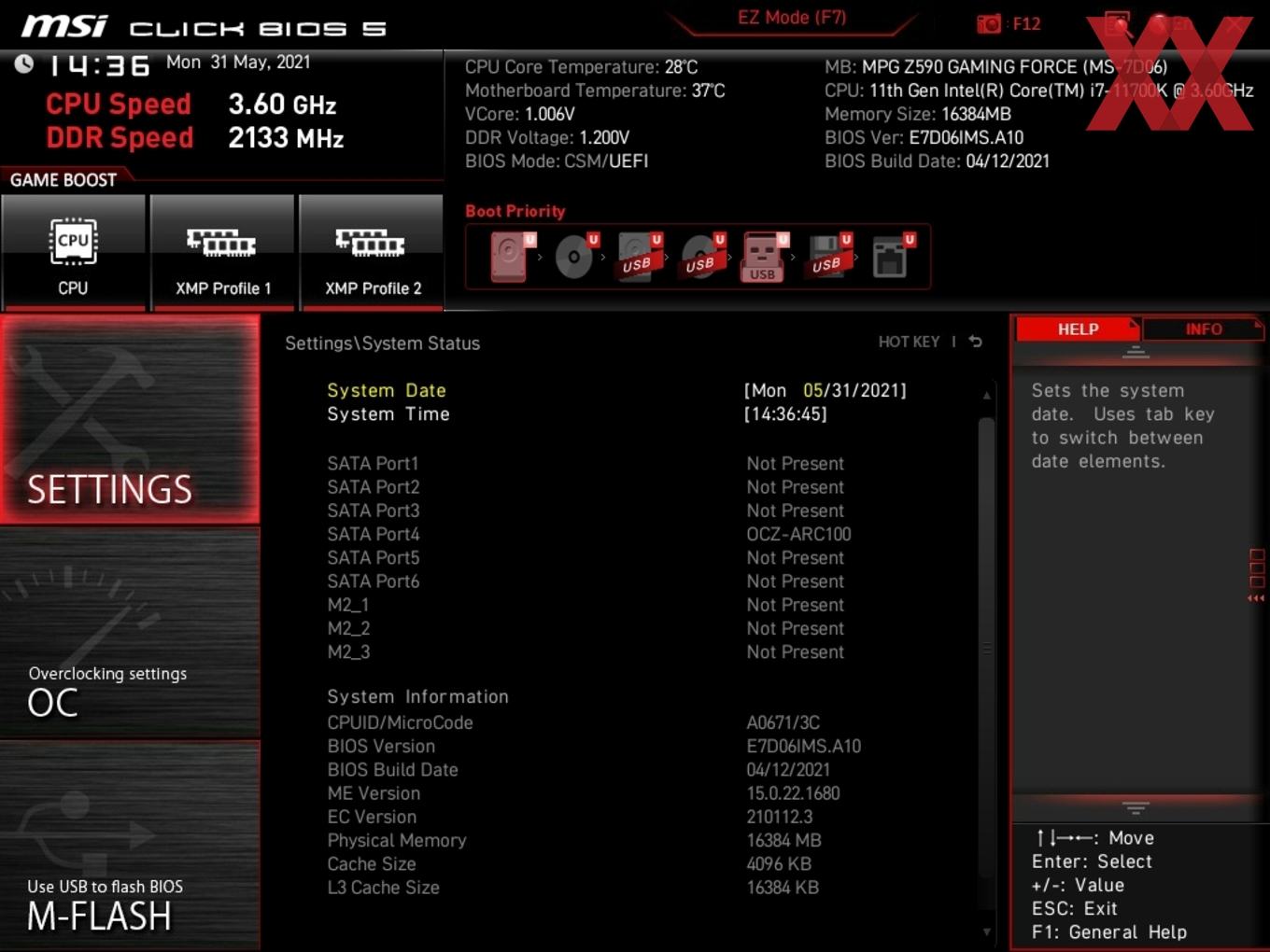Viewport: 1270px width, 952px height.
Task: Select USB floppy boot priority icon
Action: click(x=828, y=257)
